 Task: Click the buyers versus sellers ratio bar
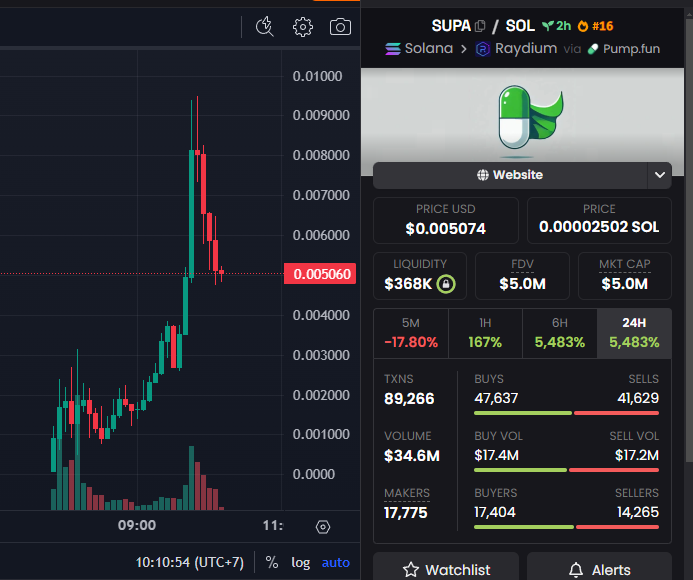tap(567, 527)
